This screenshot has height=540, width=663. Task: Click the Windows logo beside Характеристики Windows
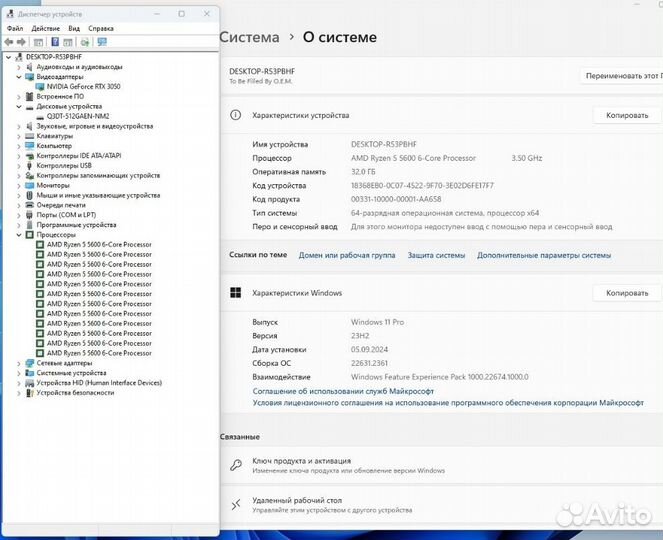point(236,293)
